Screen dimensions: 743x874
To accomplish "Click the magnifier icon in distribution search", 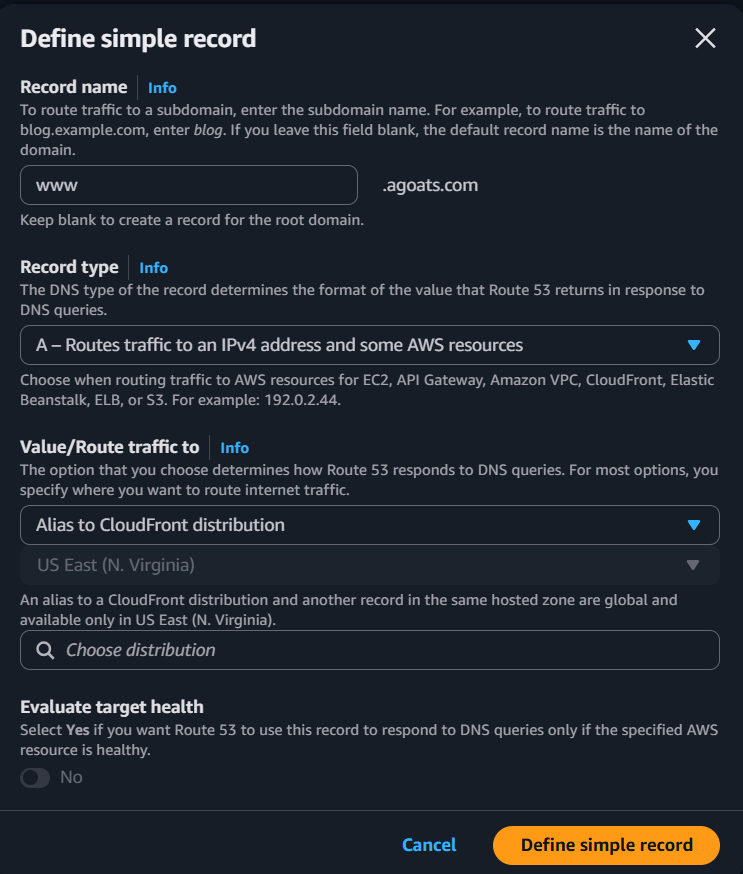I will click(45, 650).
